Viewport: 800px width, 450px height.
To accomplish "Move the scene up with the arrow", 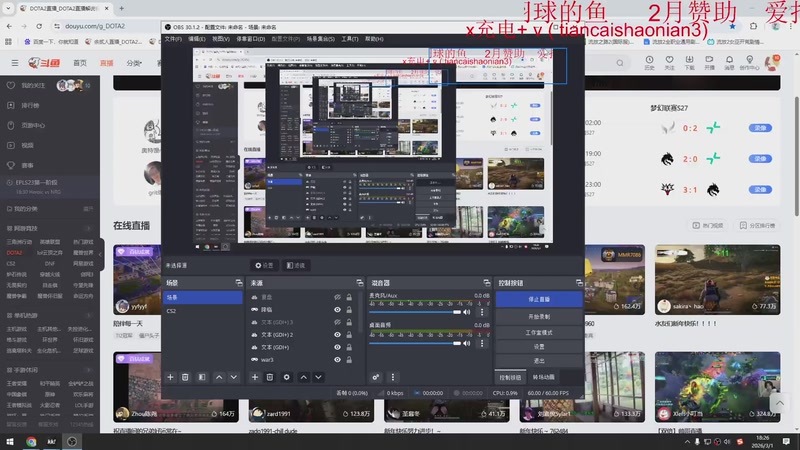I will pyautogui.click(x=219, y=377).
